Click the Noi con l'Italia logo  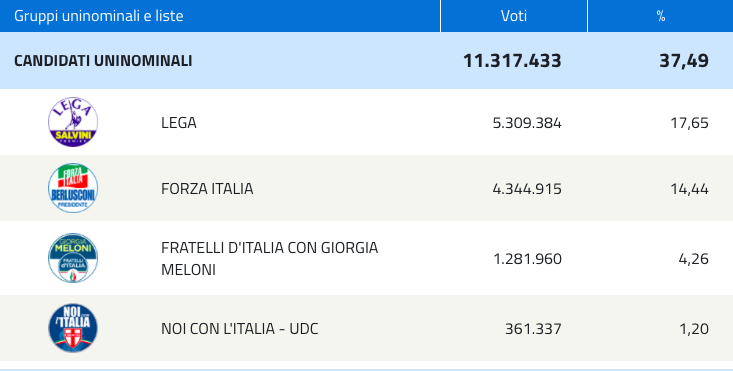73,328
